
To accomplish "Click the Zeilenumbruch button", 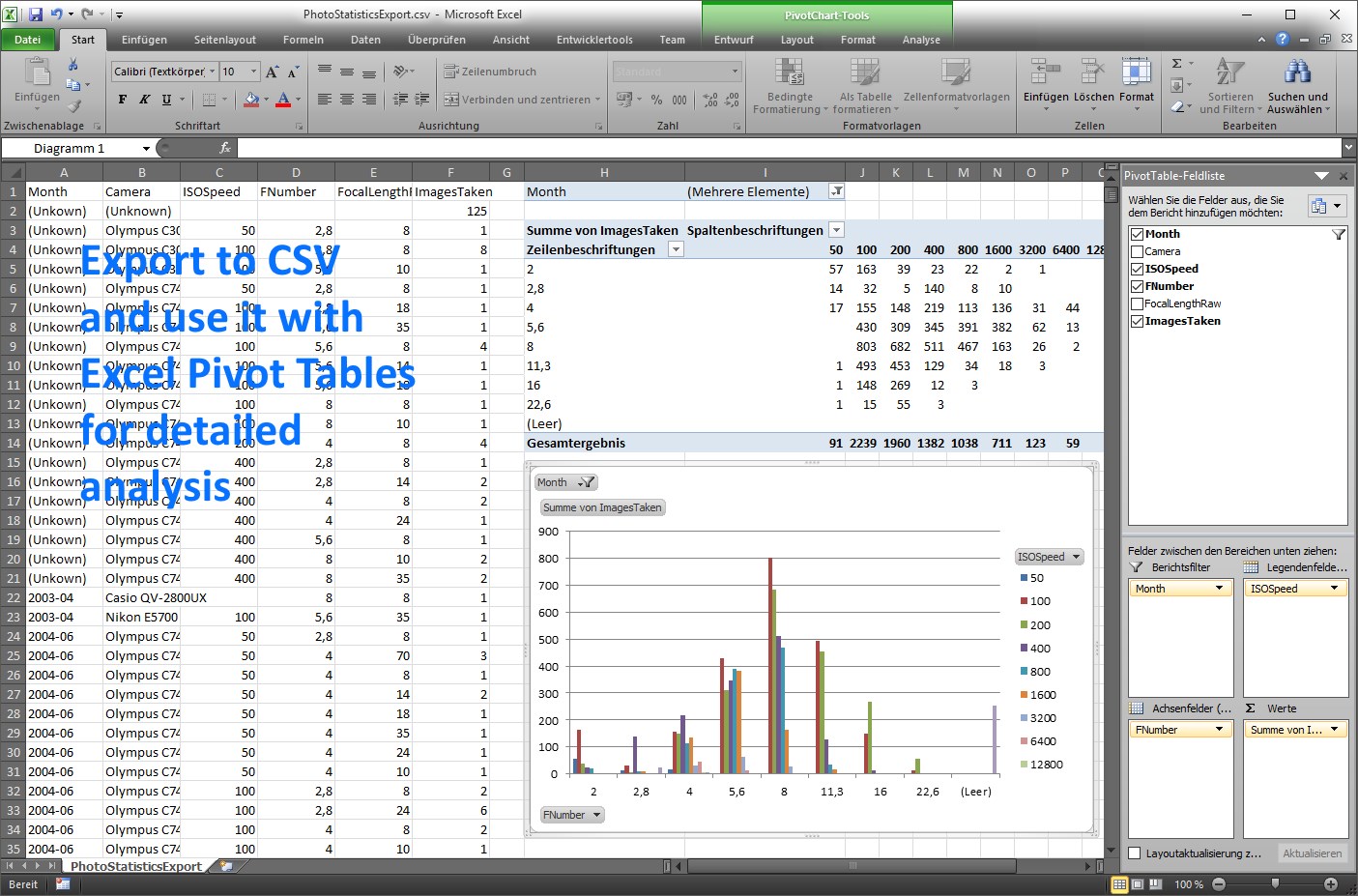I will click(490, 72).
